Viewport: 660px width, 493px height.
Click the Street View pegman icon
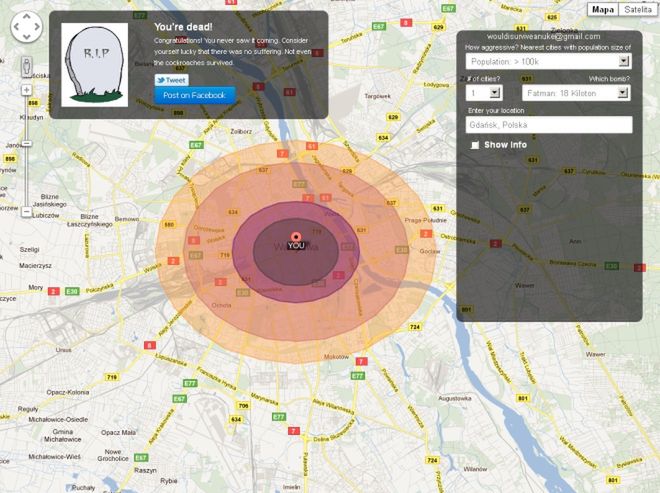pos(27,67)
